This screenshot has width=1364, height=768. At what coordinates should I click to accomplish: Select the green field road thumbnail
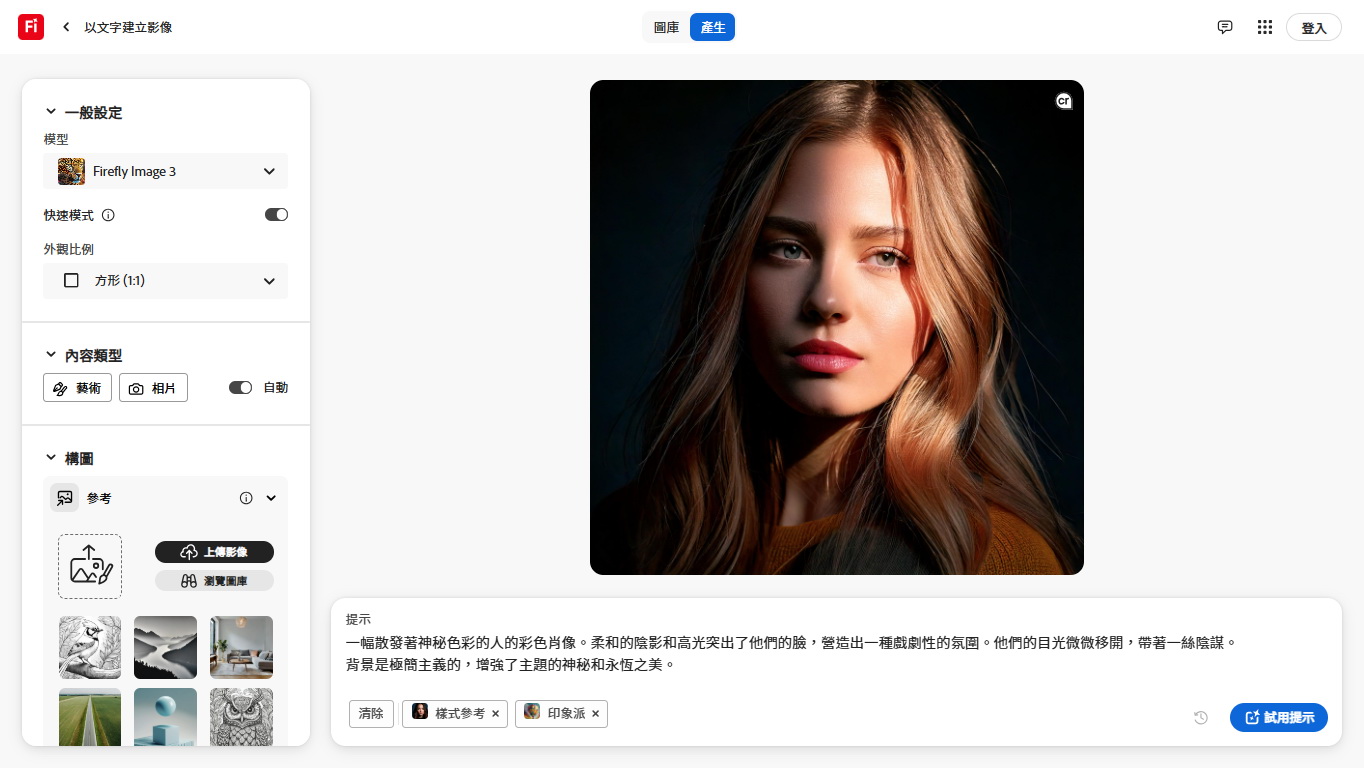(90, 717)
